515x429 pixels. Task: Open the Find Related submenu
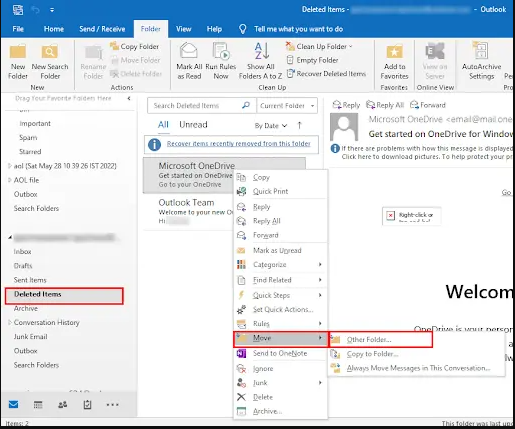[x=280, y=280]
